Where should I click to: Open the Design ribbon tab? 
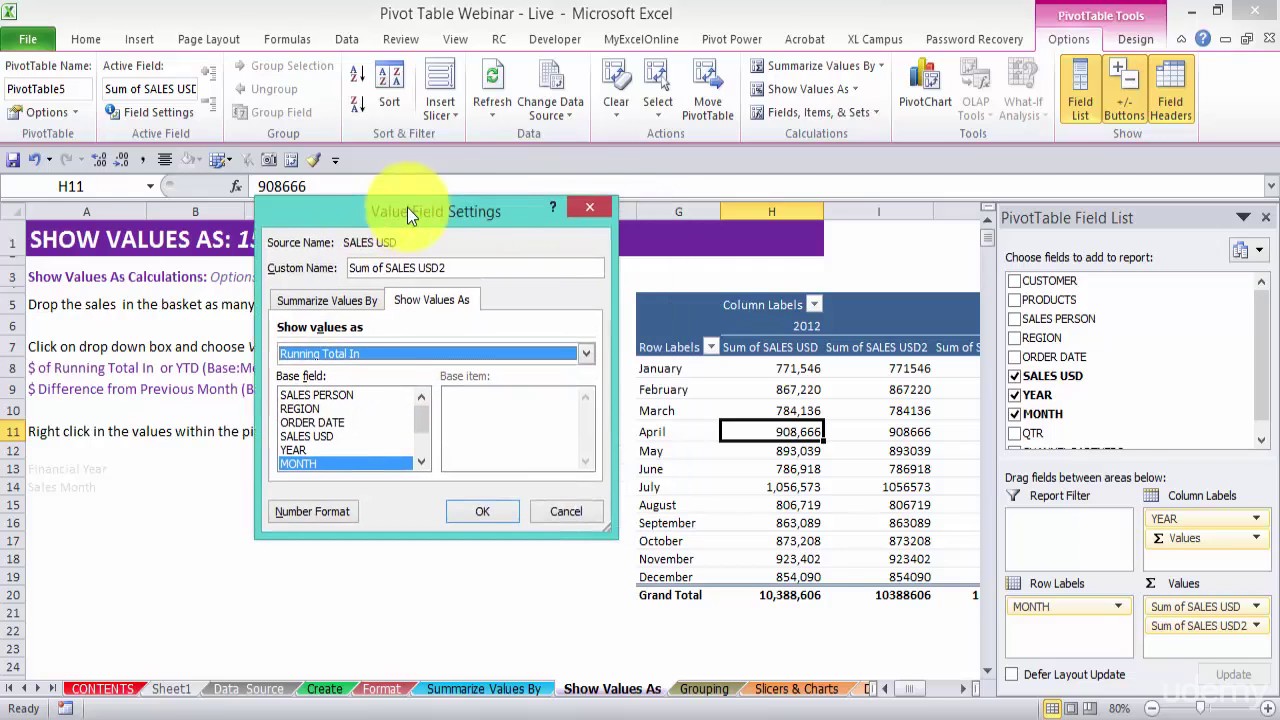pyautogui.click(x=1135, y=39)
